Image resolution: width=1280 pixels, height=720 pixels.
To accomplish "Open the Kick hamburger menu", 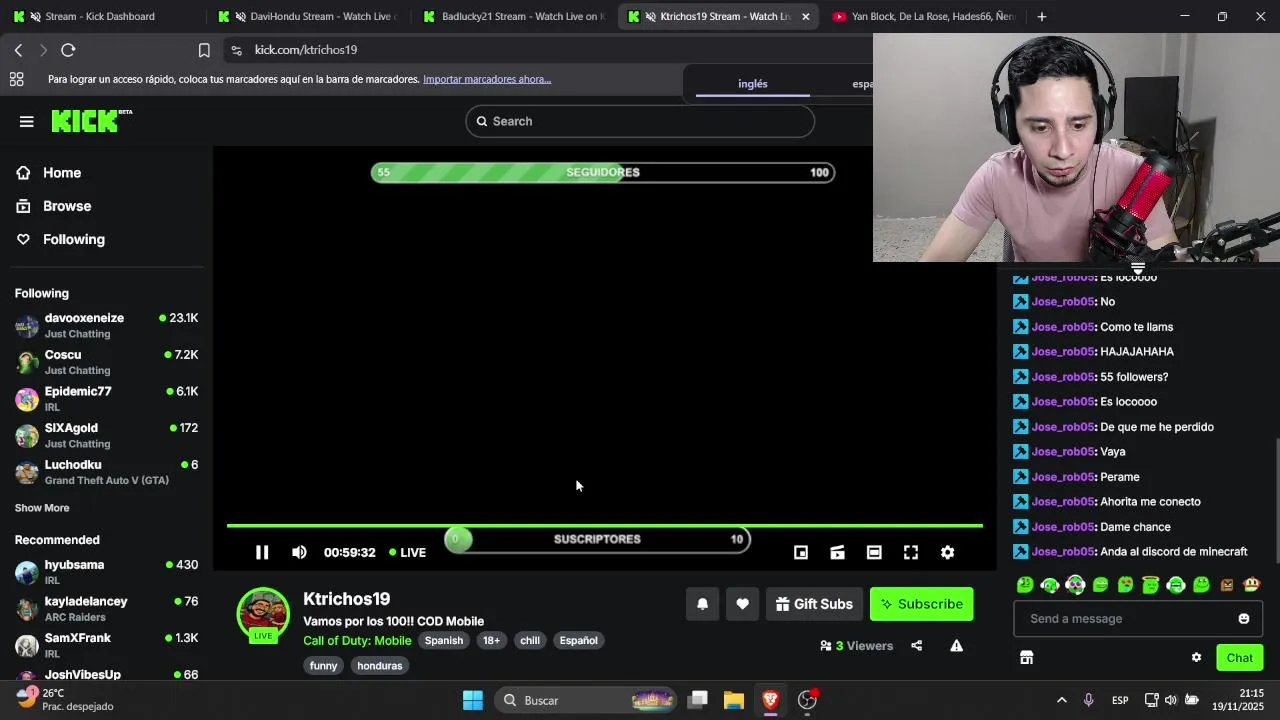I will tap(26, 121).
